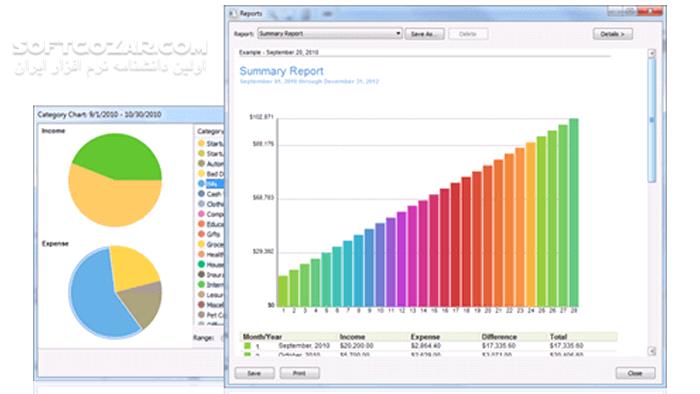Click the Total column header
This screenshot has width=700, height=394.
coord(558,337)
